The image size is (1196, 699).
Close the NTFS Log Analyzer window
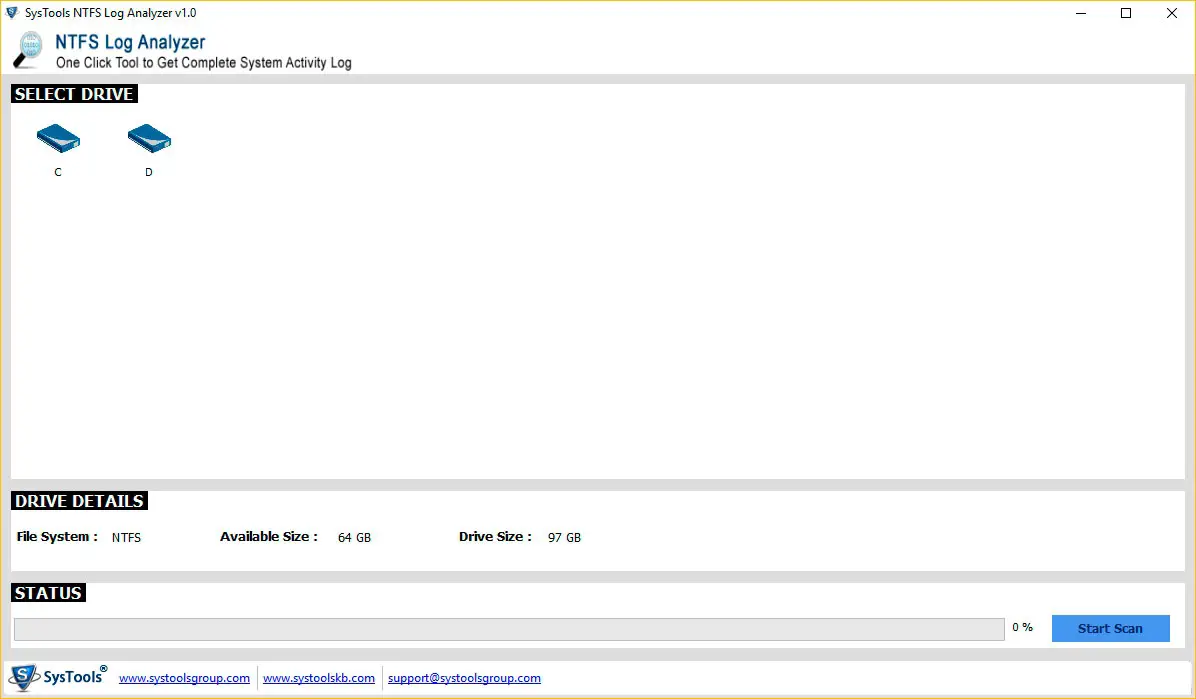1172,13
